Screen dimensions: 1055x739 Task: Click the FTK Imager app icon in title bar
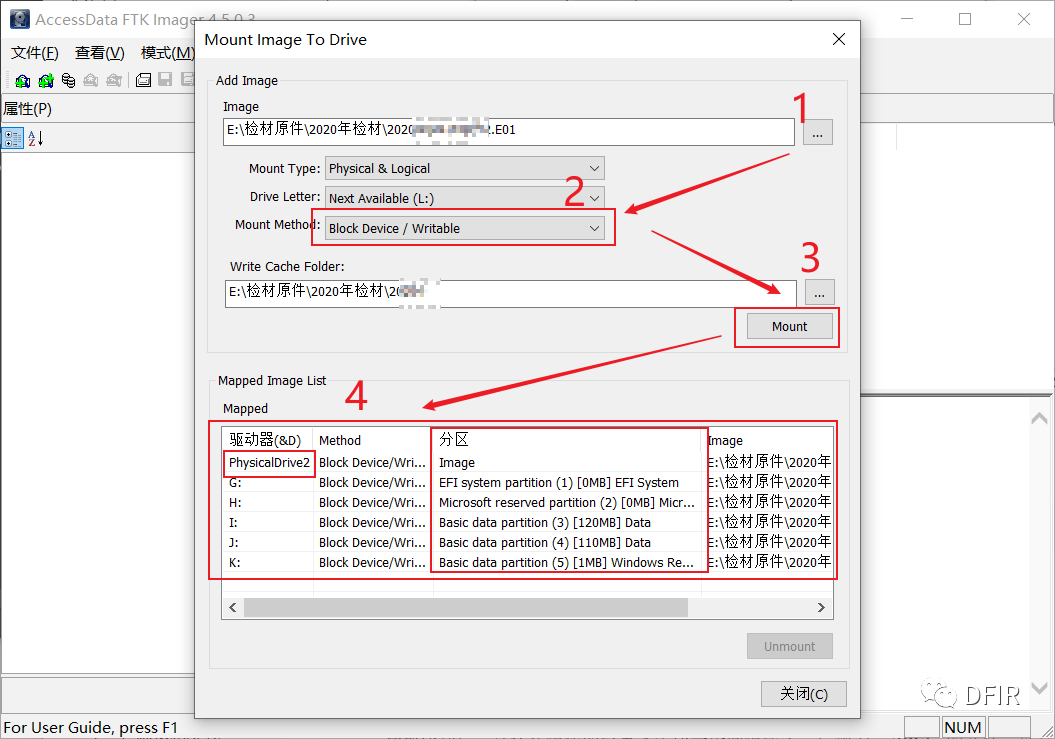point(20,19)
